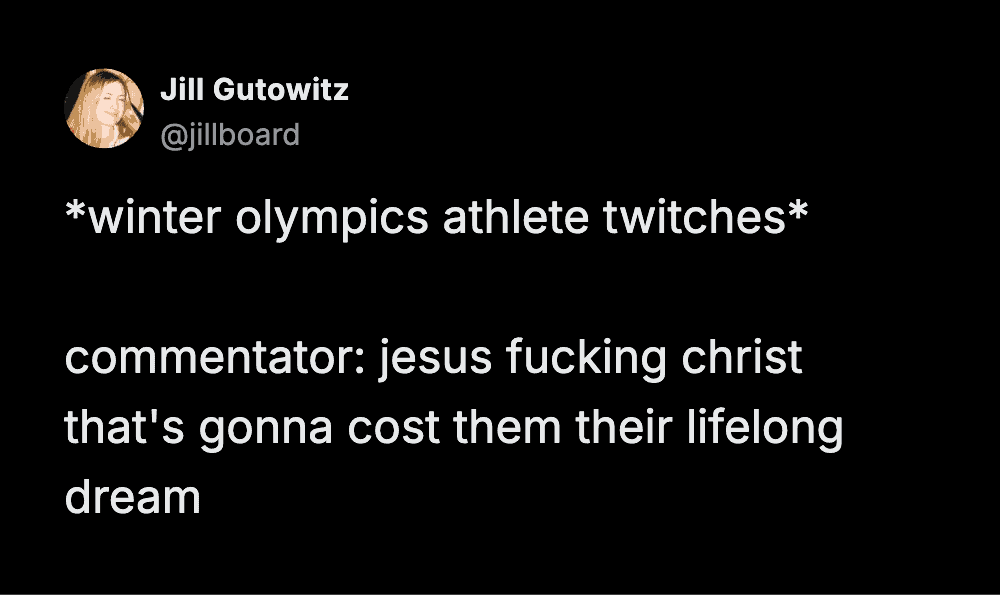Click the word "that's"
The image size is (1000, 596).
click(x=122, y=428)
